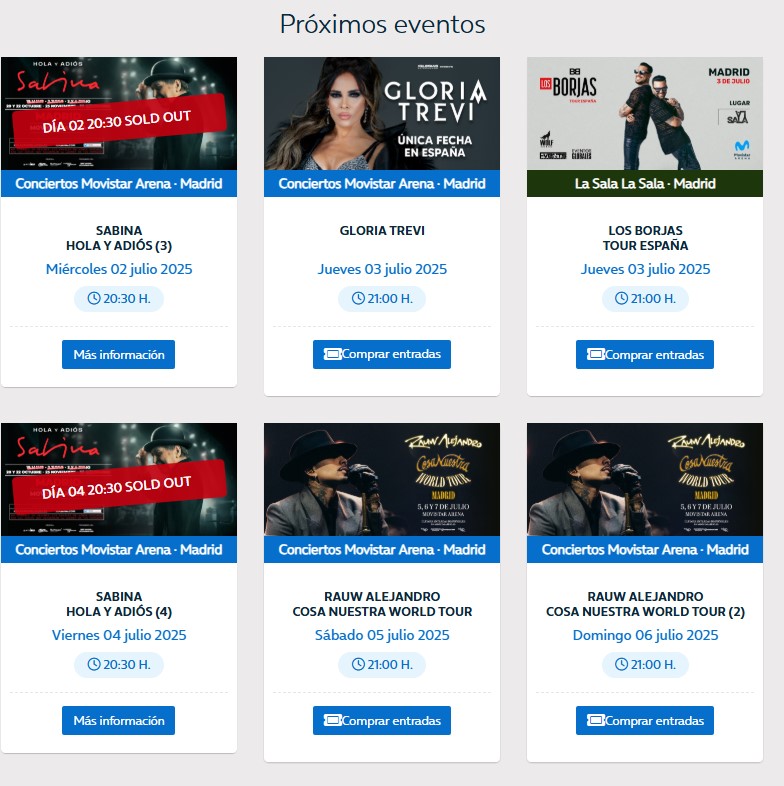784x786 pixels.
Task: Open Más información for Sabina Hola y Adiós (3)
Action: coord(118,354)
